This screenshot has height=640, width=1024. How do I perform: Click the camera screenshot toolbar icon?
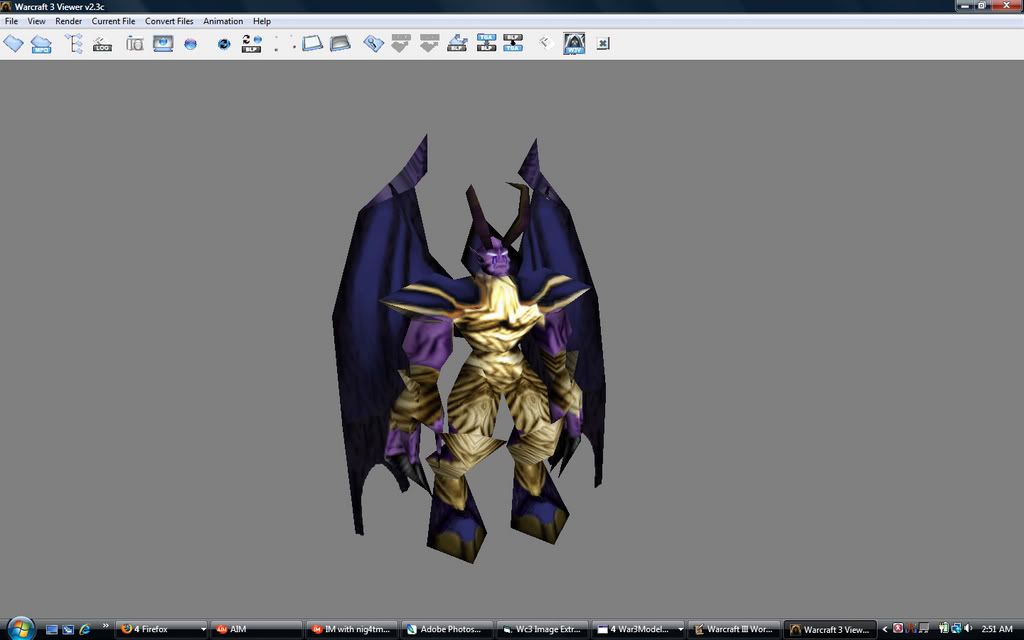pos(135,44)
